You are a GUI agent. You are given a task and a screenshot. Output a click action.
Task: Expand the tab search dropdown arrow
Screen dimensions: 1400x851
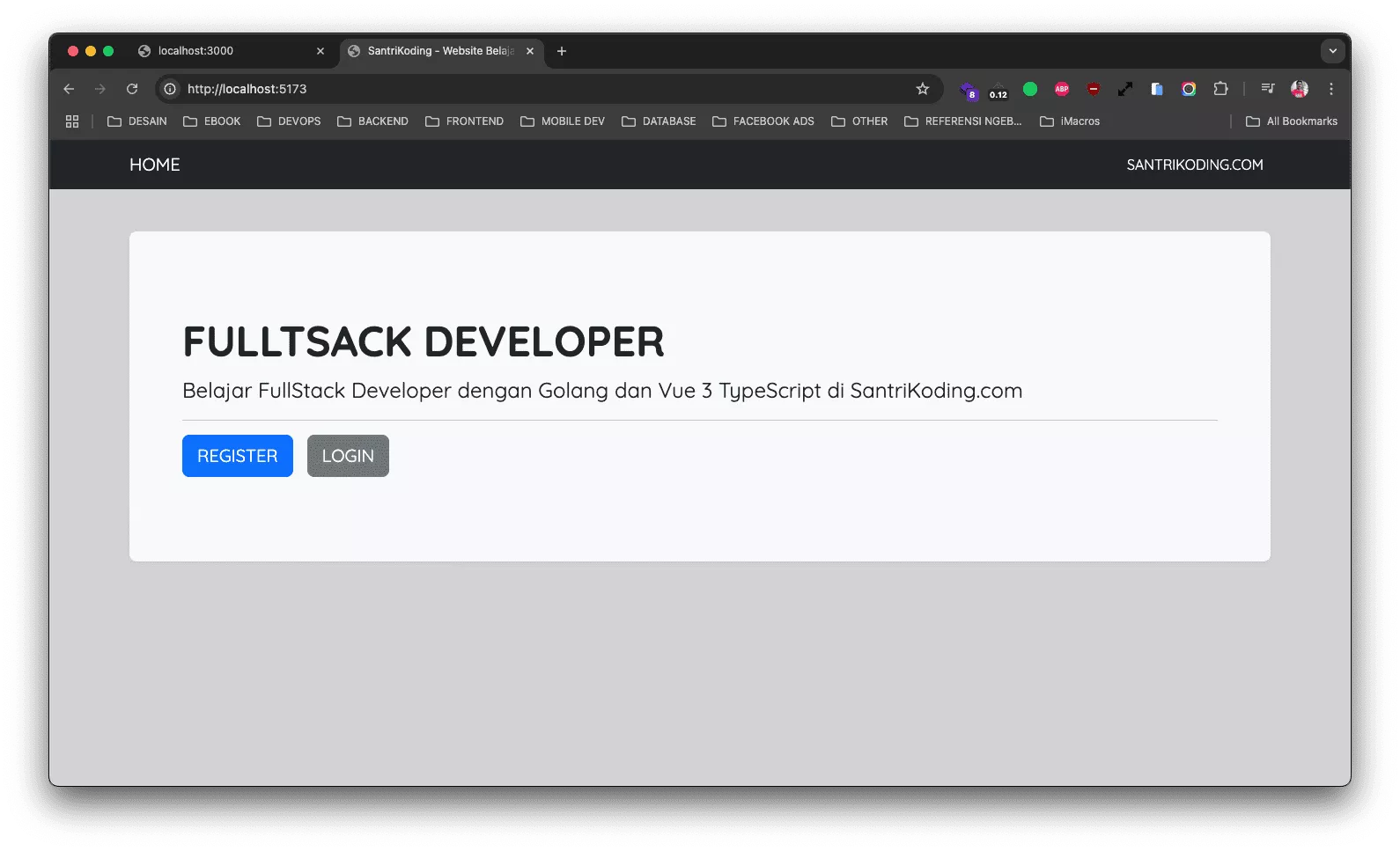(1333, 51)
